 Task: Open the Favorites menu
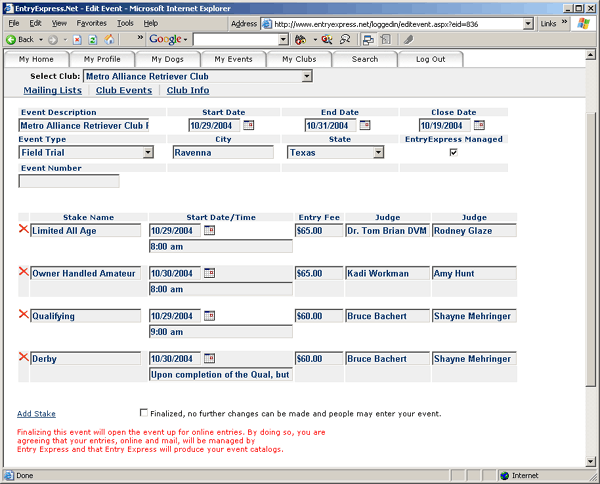tap(91, 23)
